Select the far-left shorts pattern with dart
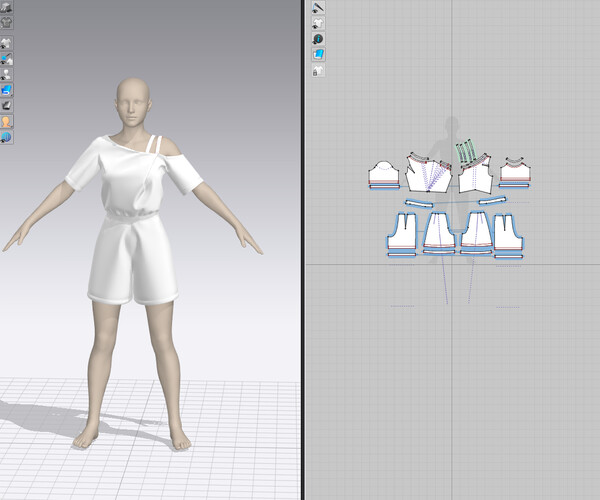The width and height of the screenshot is (600, 500). coord(401,231)
